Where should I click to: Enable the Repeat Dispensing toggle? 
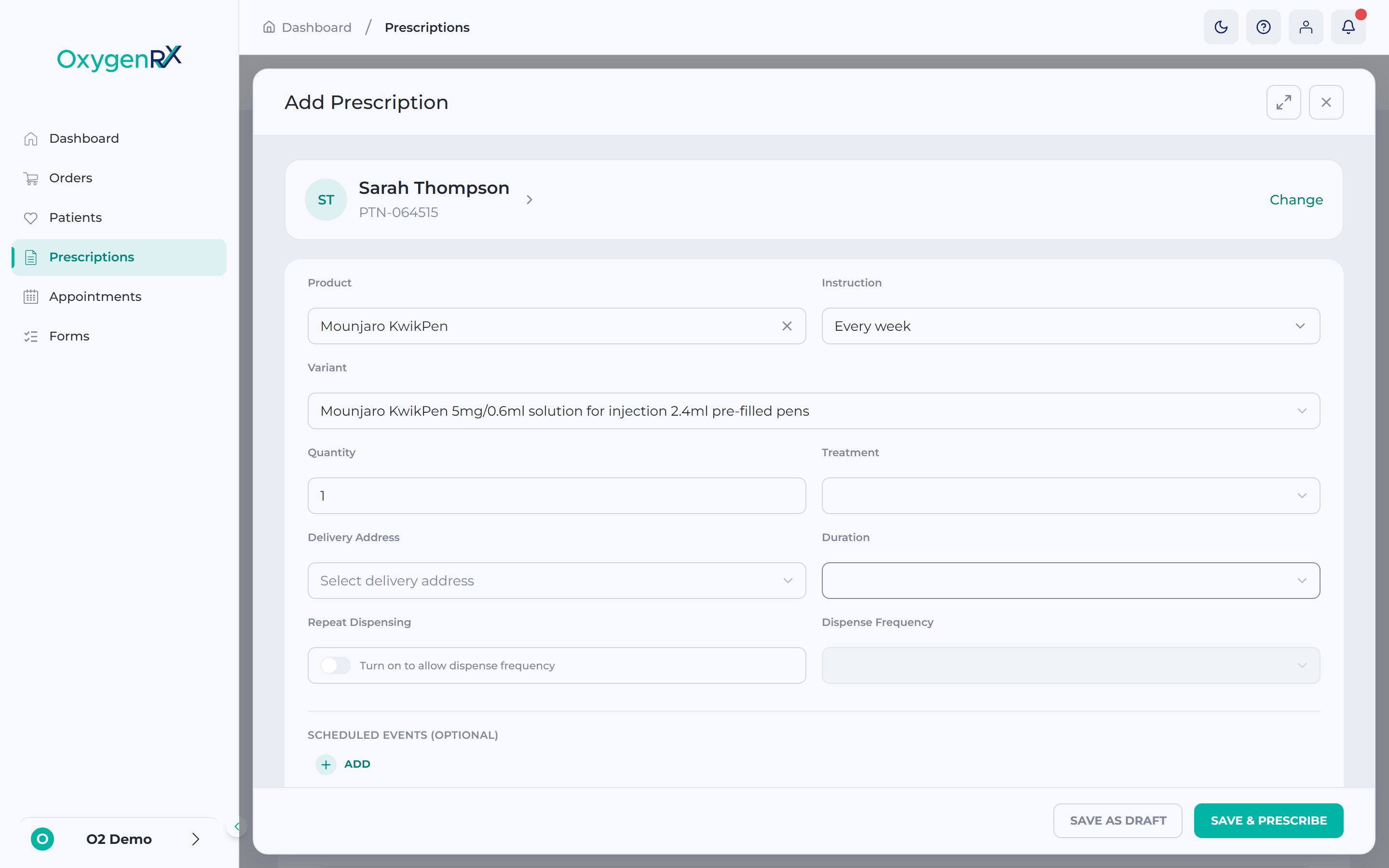point(335,665)
